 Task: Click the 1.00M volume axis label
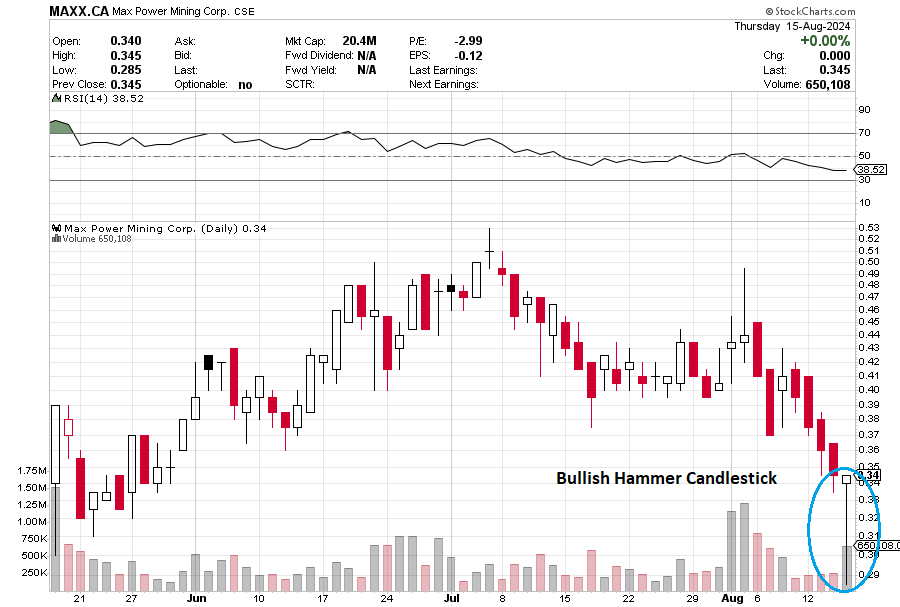[x=32, y=522]
